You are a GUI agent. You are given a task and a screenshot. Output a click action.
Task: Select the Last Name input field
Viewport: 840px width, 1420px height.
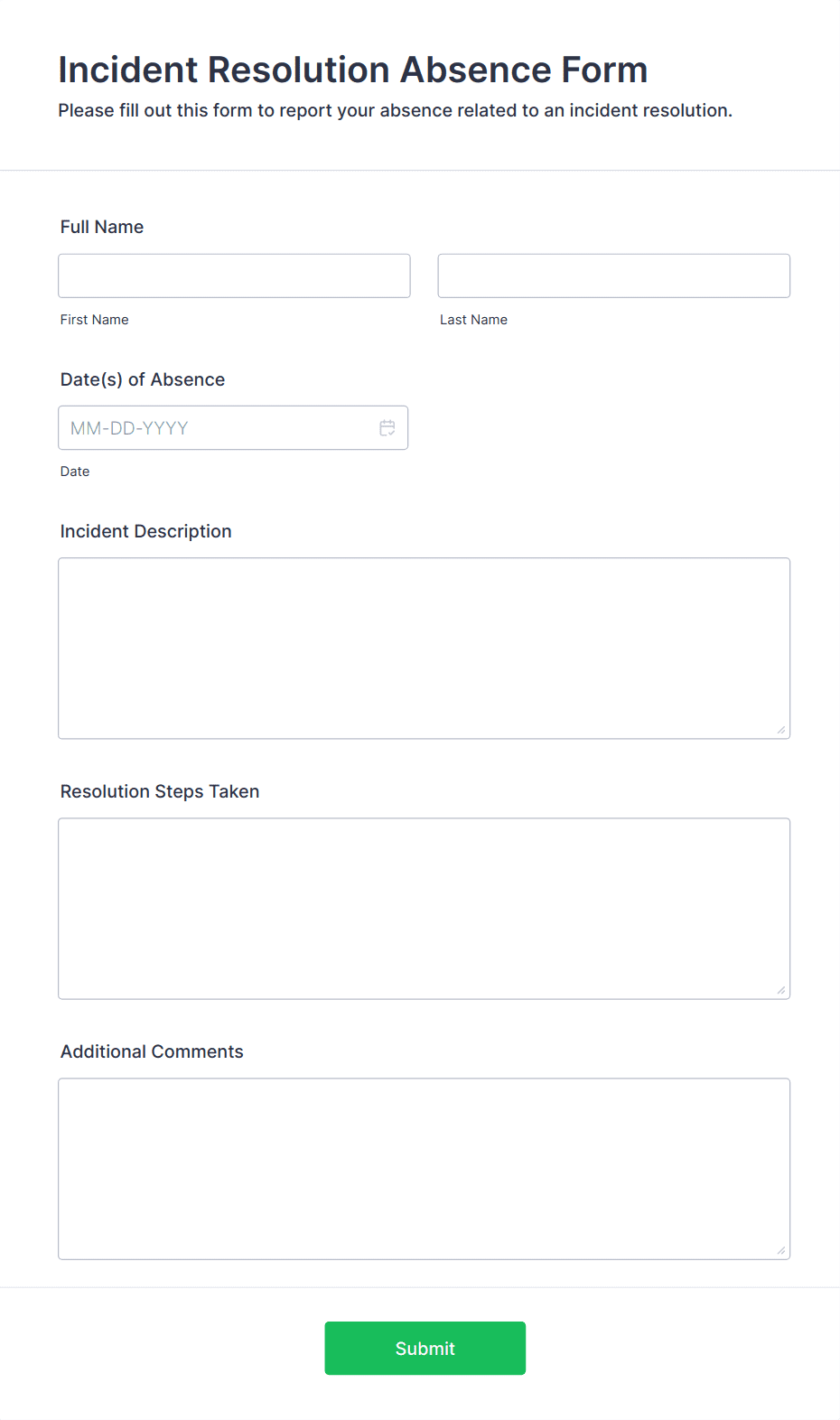(x=613, y=276)
